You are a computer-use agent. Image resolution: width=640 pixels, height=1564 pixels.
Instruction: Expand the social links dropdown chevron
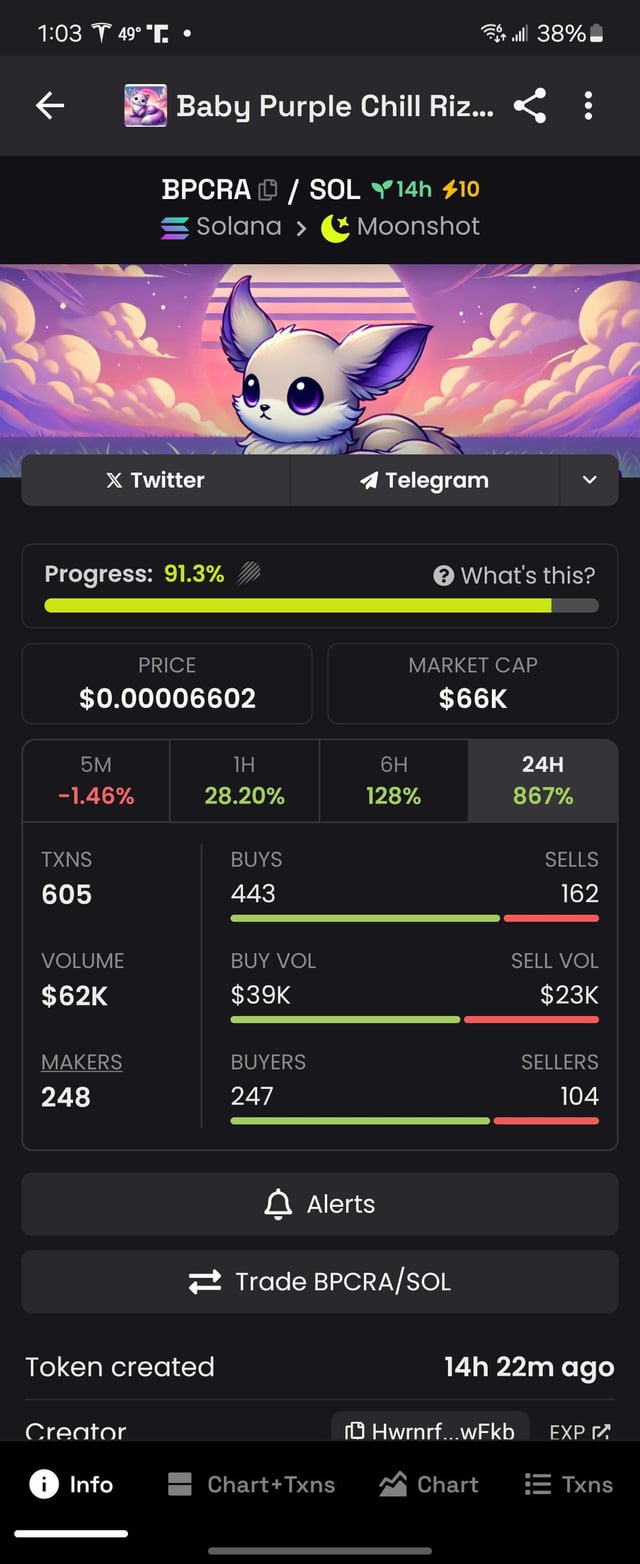tap(589, 480)
